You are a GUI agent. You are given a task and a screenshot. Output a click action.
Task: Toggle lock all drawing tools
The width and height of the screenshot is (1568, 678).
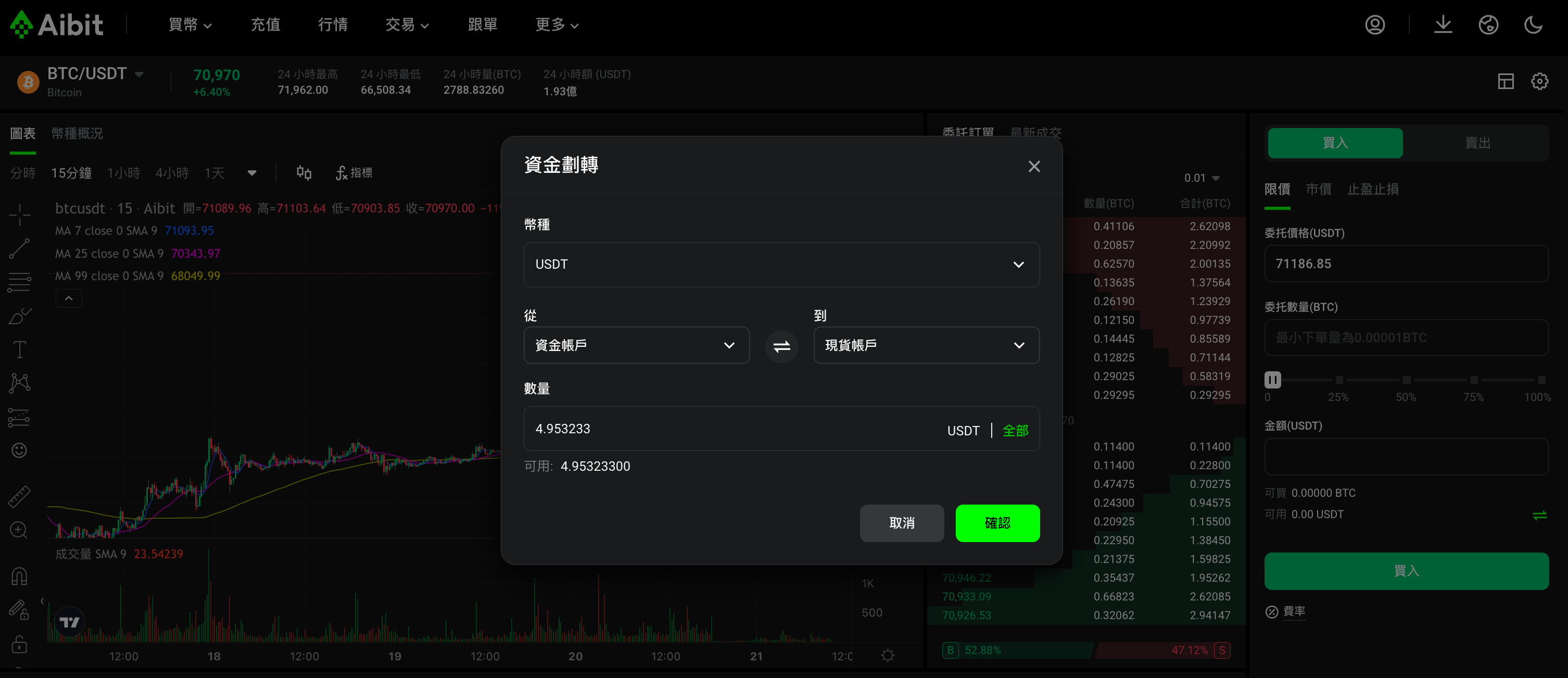(19, 644)
